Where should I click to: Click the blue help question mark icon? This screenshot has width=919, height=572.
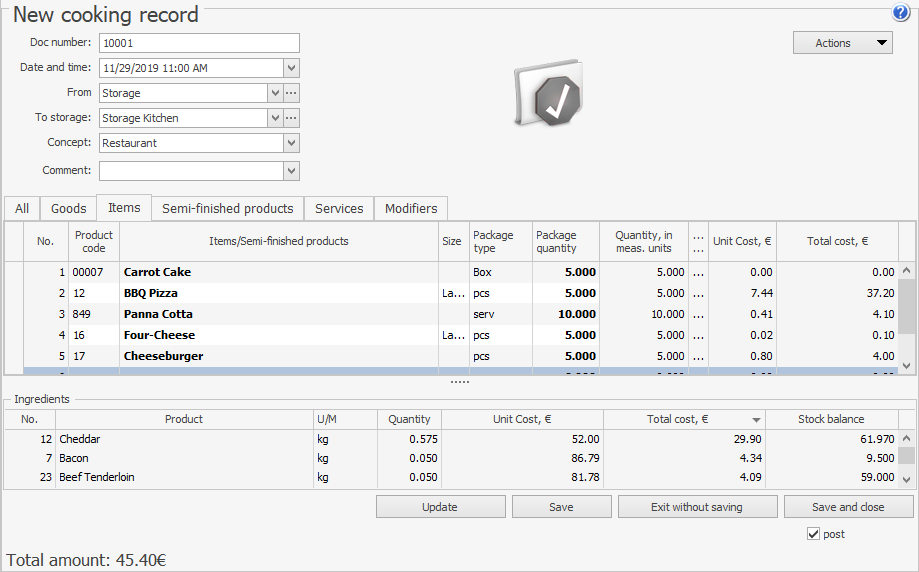click(900, 13)
